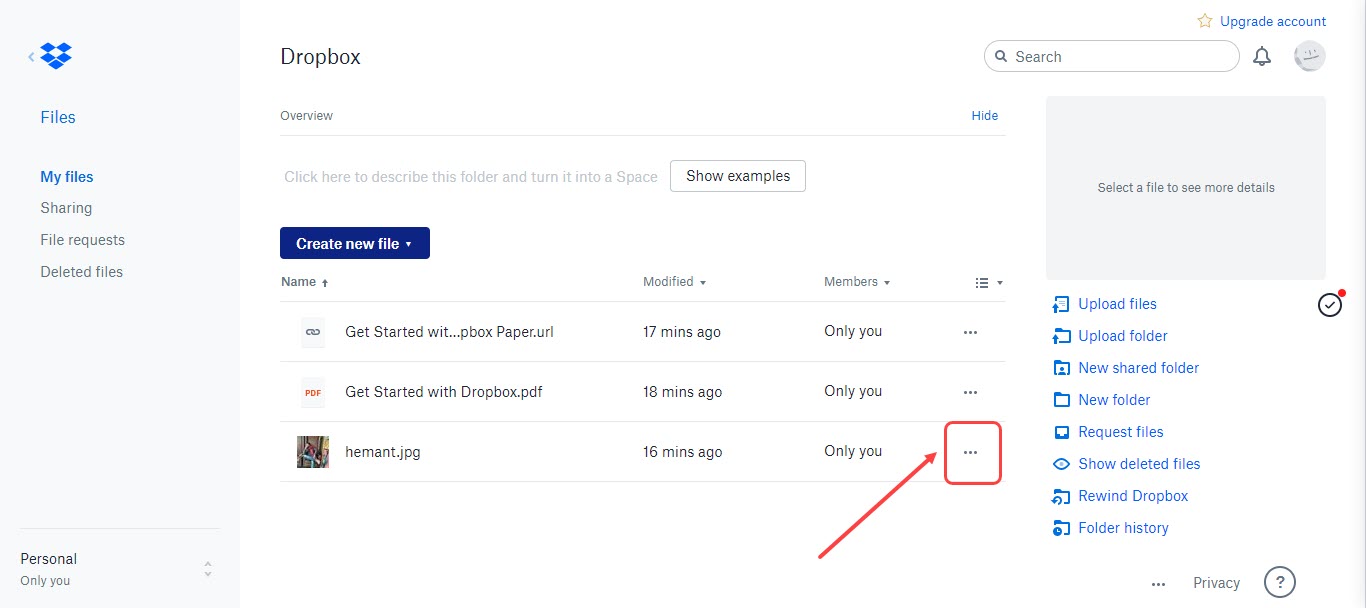Image resolution: width=1366 pixels, height=608 pixels.
Task: Click the Rewind Dropbox icon
Action: click(1061, 496)
